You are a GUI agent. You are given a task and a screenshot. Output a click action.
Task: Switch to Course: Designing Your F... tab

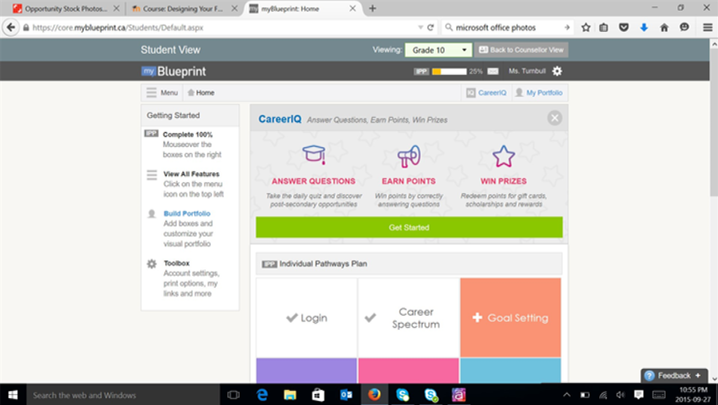pos(184,9)
